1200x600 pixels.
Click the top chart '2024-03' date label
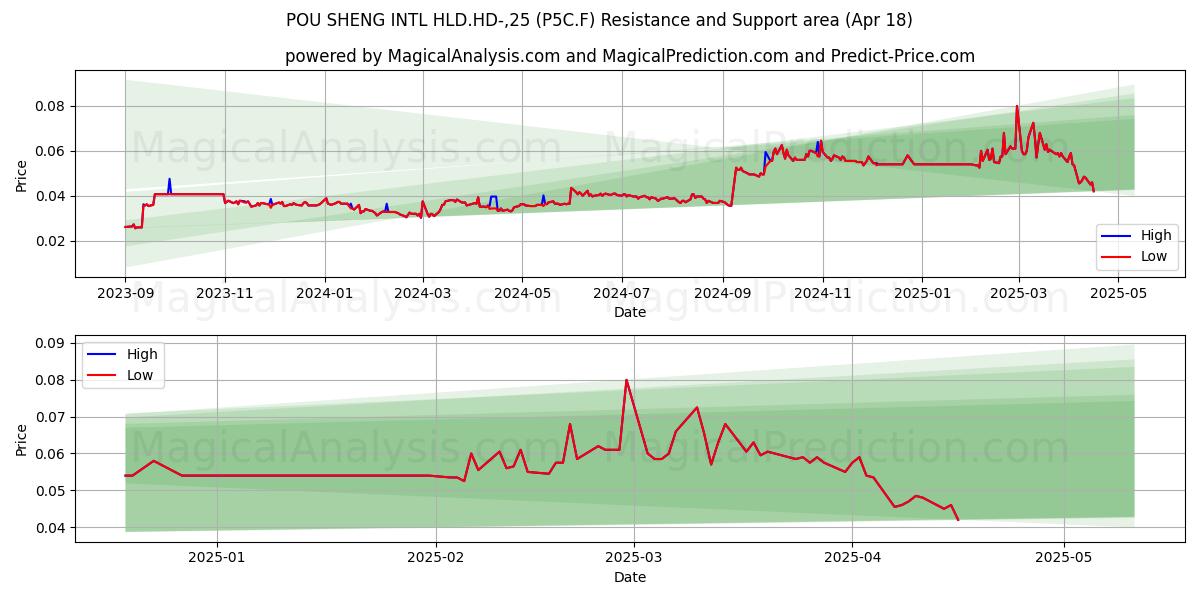(x=423, y=294)
